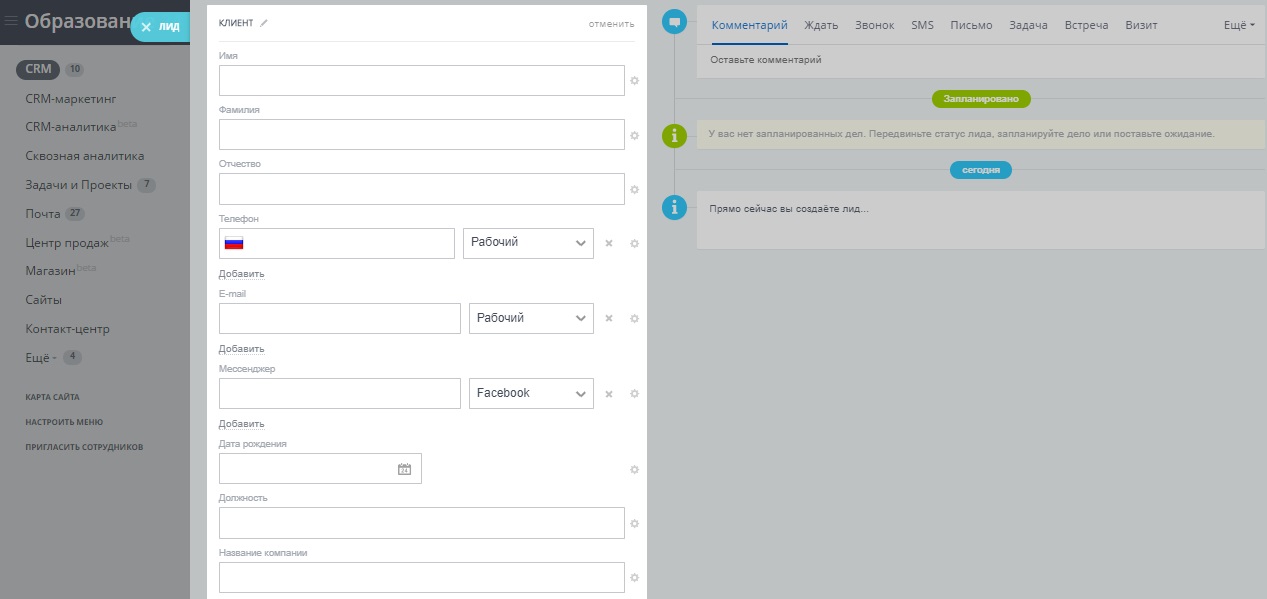This screenshot has height=599, width=1267.
Task: Open CRM-маркетинг in the sidebar
Action: tap(71, 99)
